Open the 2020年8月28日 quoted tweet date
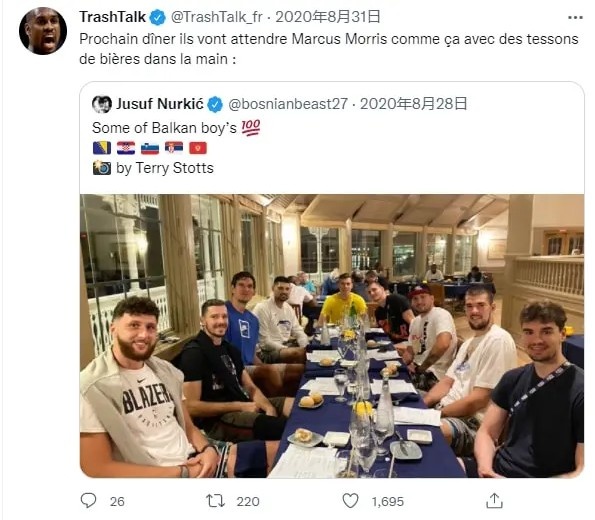 [414, 104]
